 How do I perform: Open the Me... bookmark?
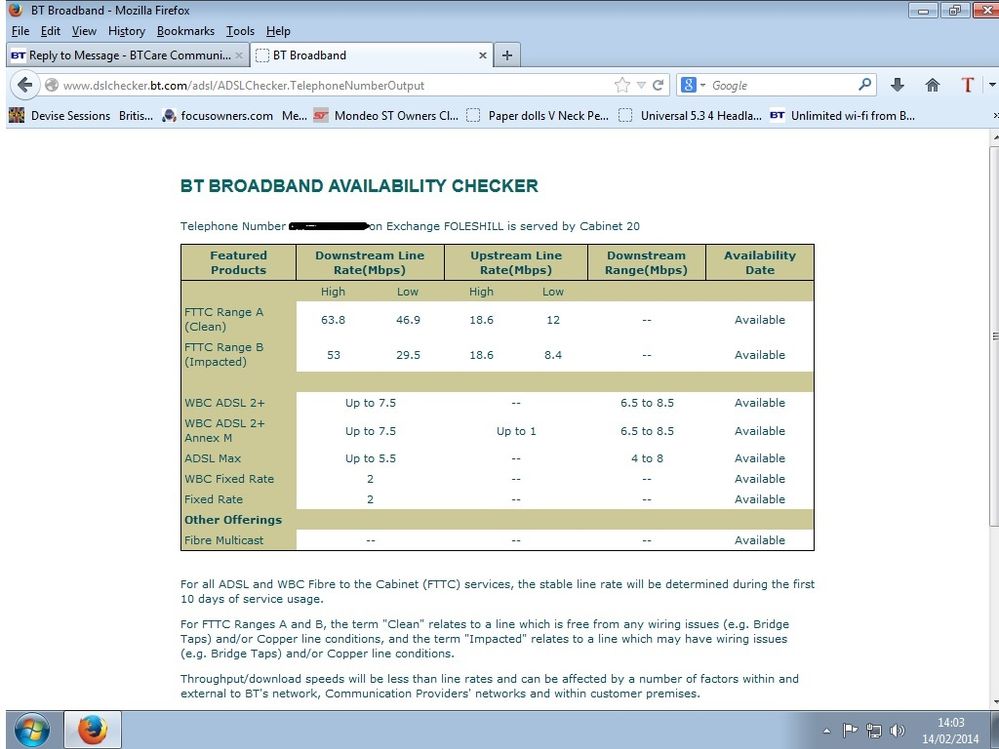coord(294,115)
